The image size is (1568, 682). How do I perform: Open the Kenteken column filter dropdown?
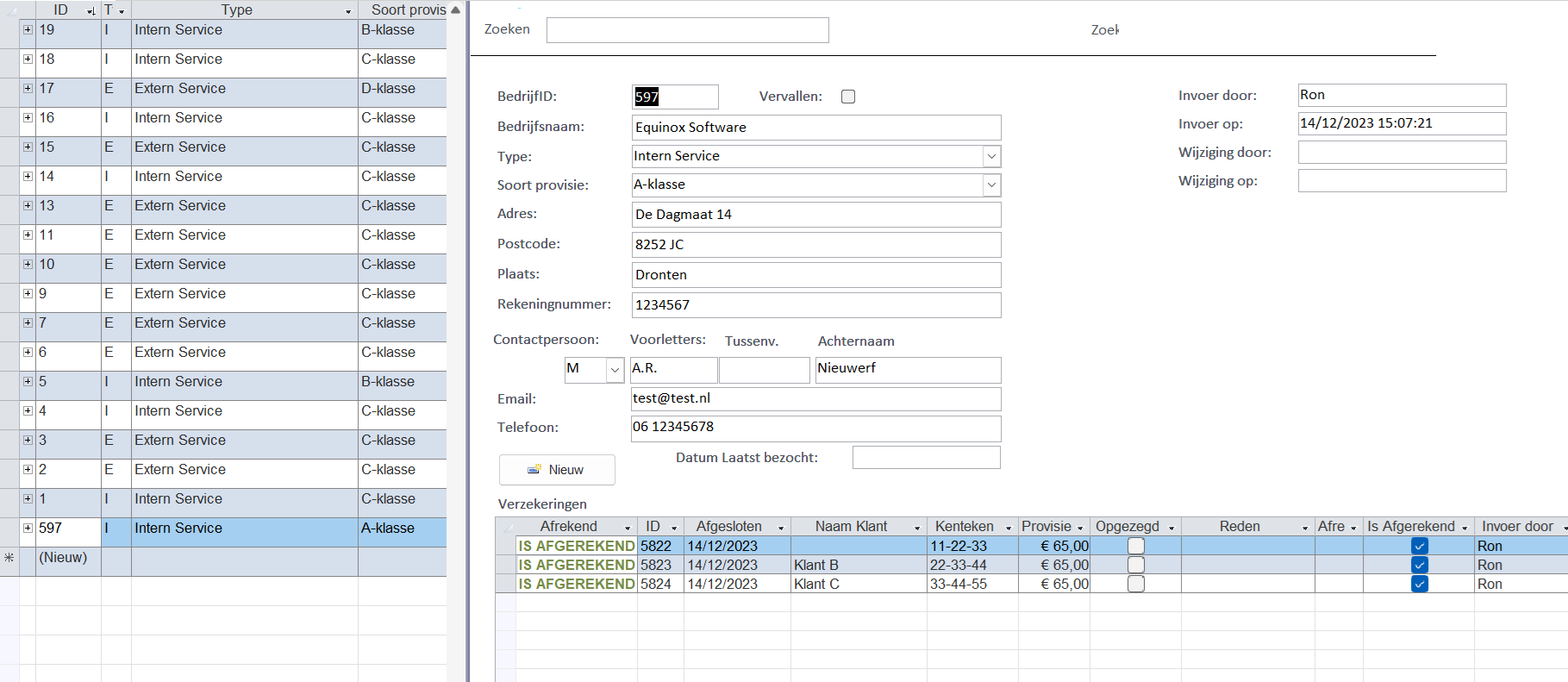coord(1009,527)
